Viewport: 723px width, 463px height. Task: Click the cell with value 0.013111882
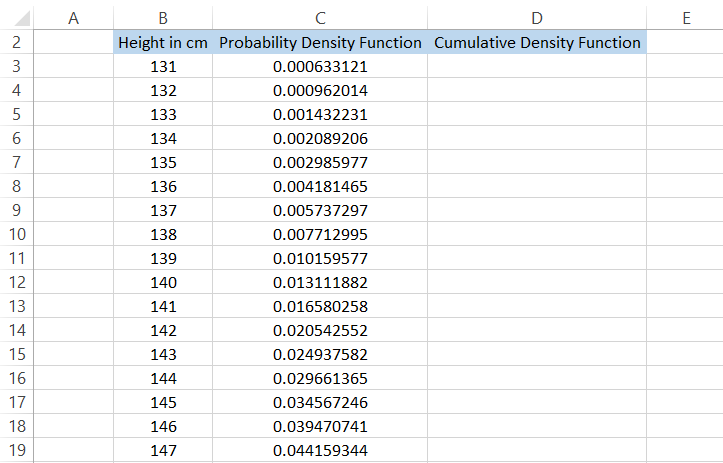pos(320,282)
